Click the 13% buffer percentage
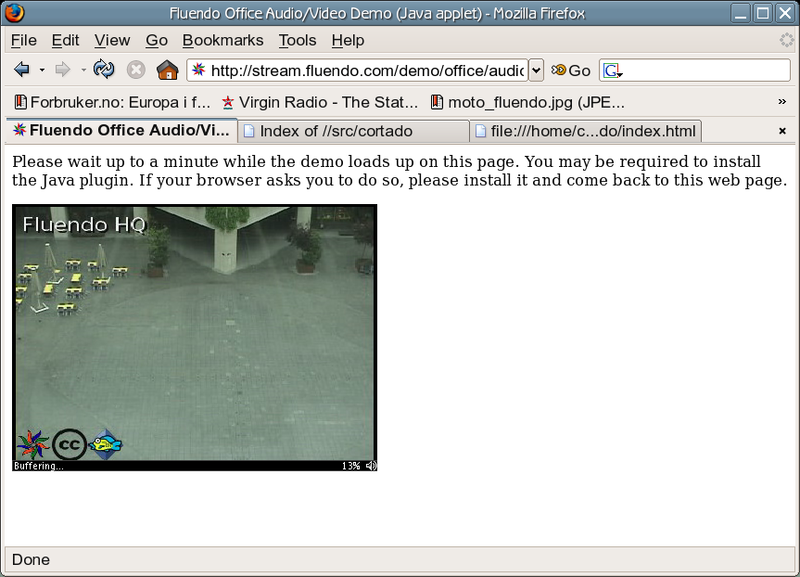This screenshot has width=800, height=577. (x=351, y=466)
